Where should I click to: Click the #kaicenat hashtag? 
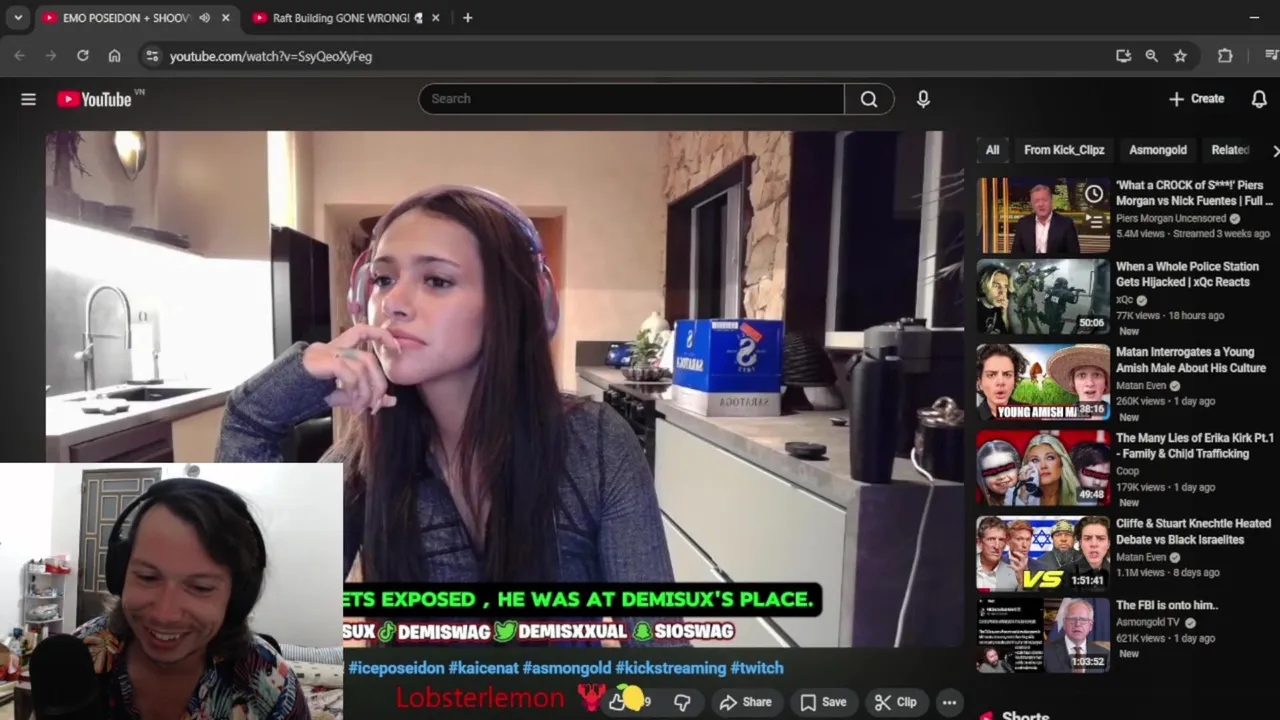483,668
